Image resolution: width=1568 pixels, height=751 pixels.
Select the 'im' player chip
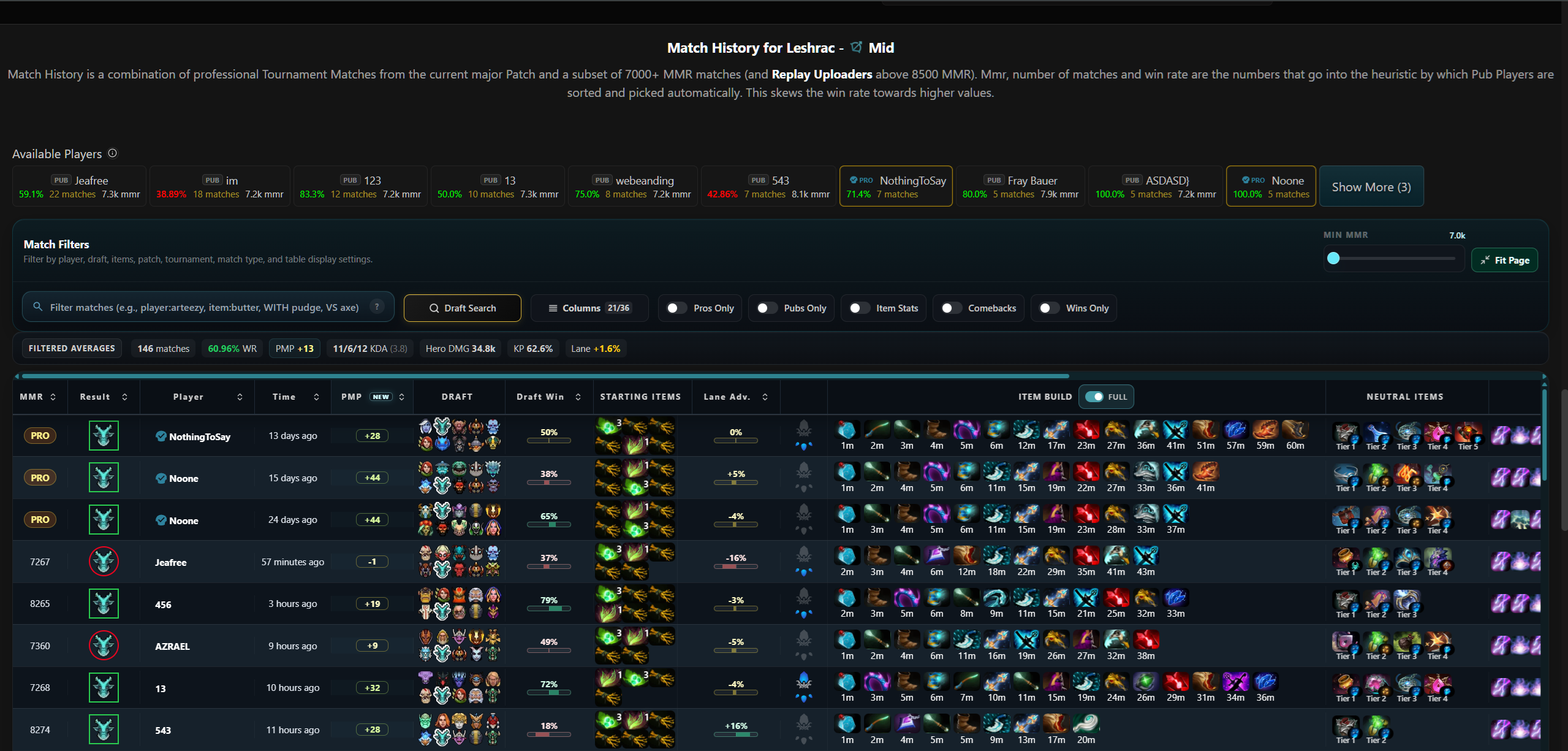coord(219,186)
